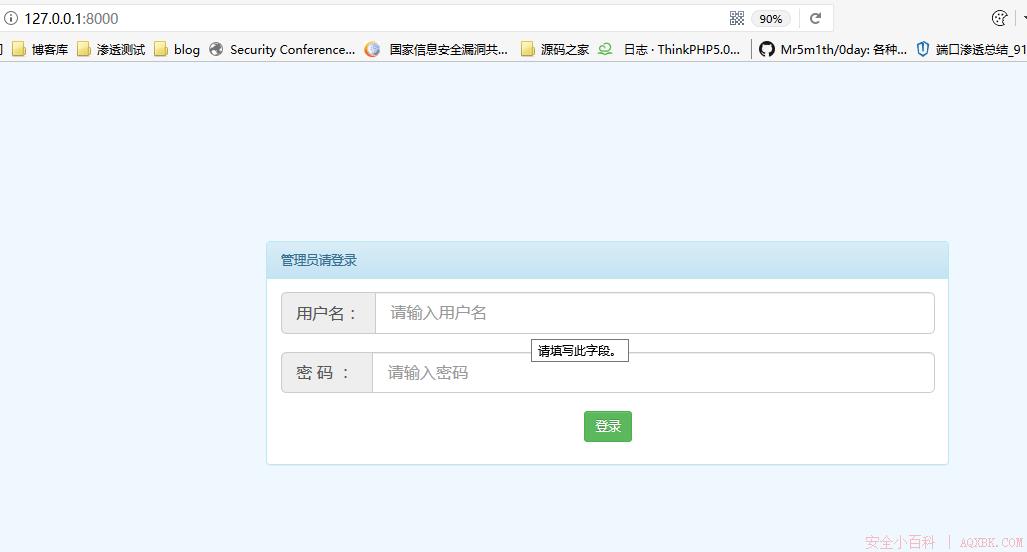
Task: Click the shield icon of 端口渗透总结 bookmark
Action: pos(923,49)
